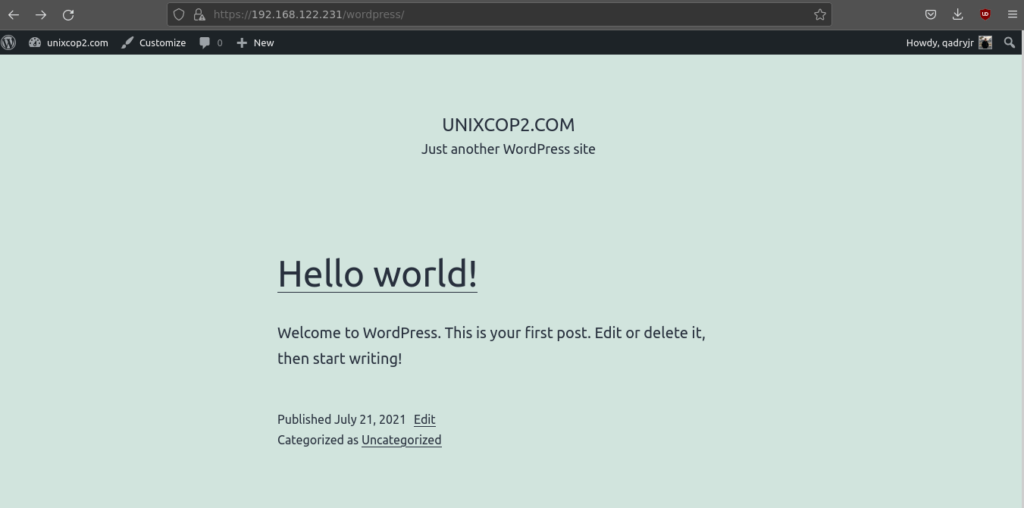Open the admin bar search magnifier
This screenshot has height=508, width=1024.
point(1009,42)
